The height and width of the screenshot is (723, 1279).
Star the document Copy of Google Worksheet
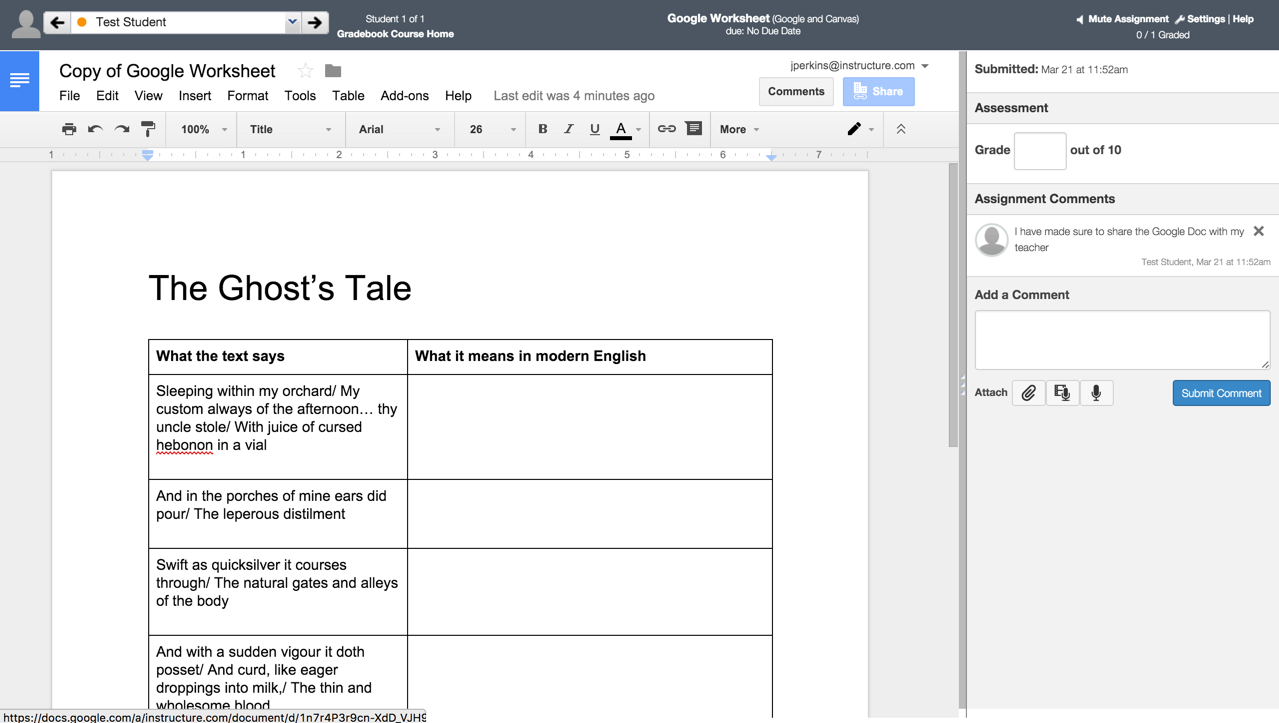(x=305, y=71)
